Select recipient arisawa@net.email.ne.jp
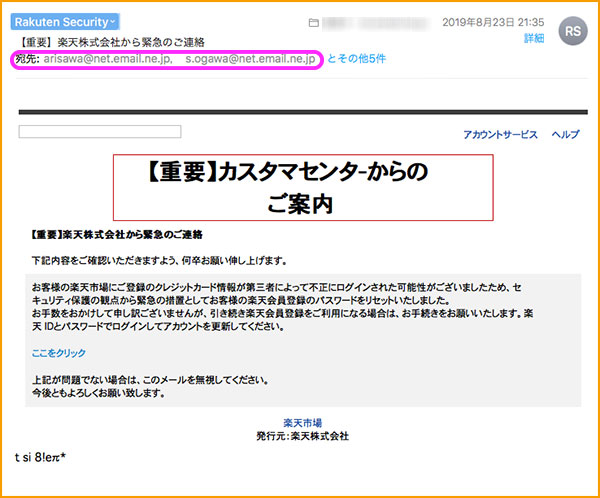The width and height of the screenshot is (600, 498). [x=108, y=59]
